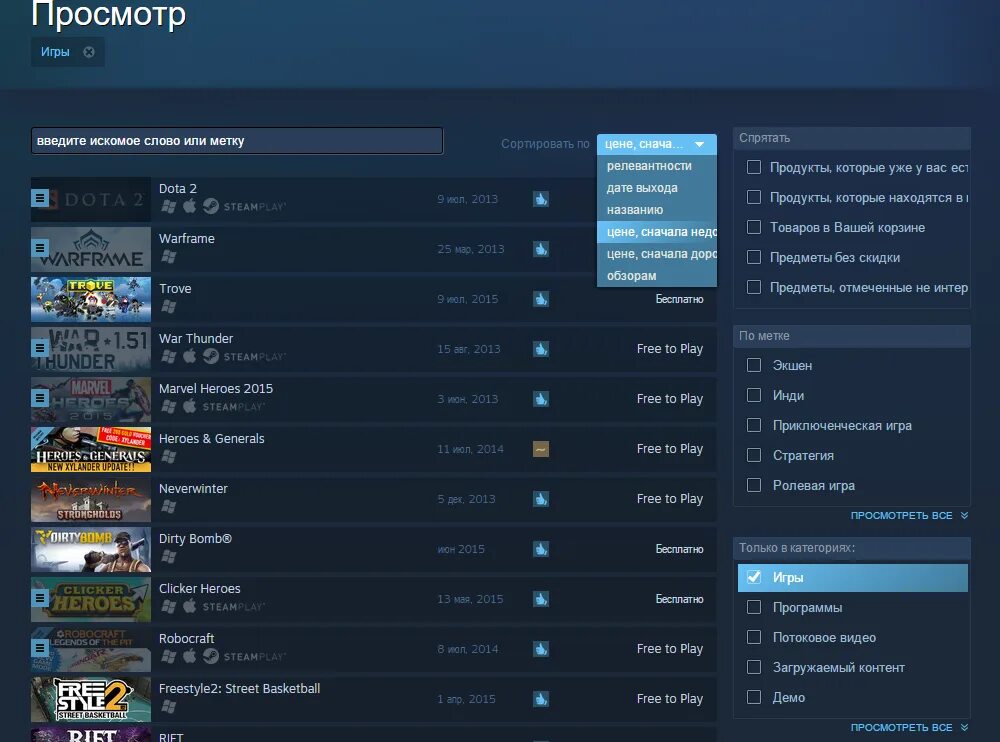Click the Steam icon under Robocraft
This screenshot has height=742, width=1000.
[x=211, y=656]
